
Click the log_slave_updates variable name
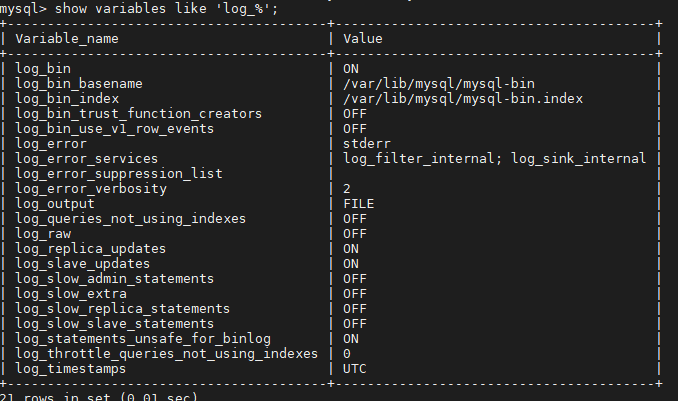coord(83,264)
